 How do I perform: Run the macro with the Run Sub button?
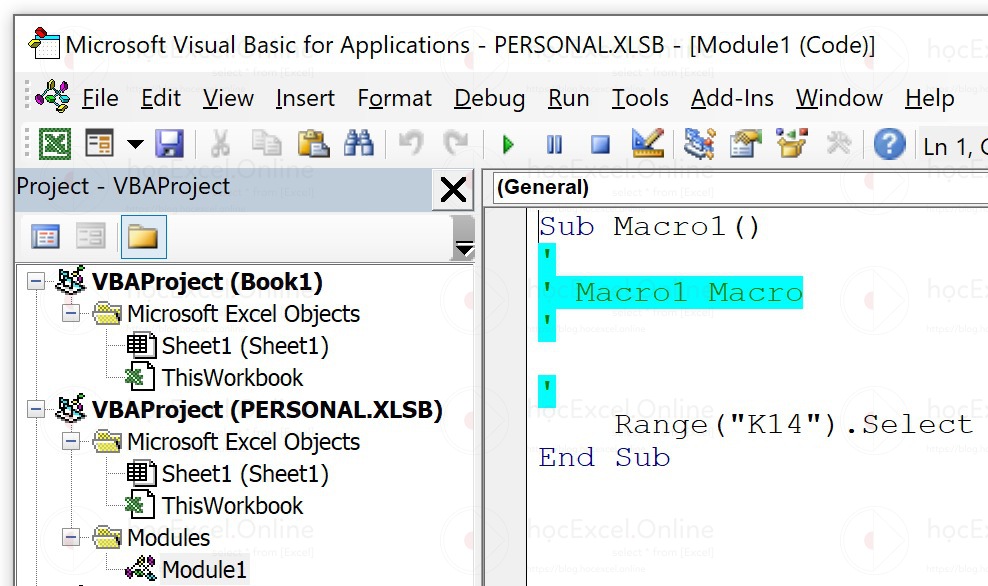pos(507,144)
